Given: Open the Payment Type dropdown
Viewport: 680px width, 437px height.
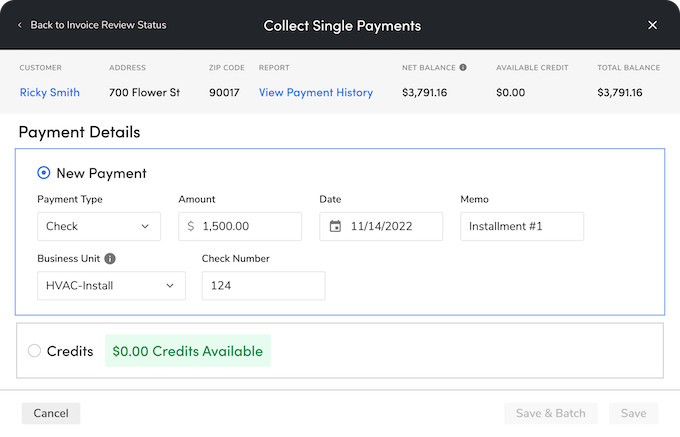Looking at the screenshot, I should pos(98,227).
